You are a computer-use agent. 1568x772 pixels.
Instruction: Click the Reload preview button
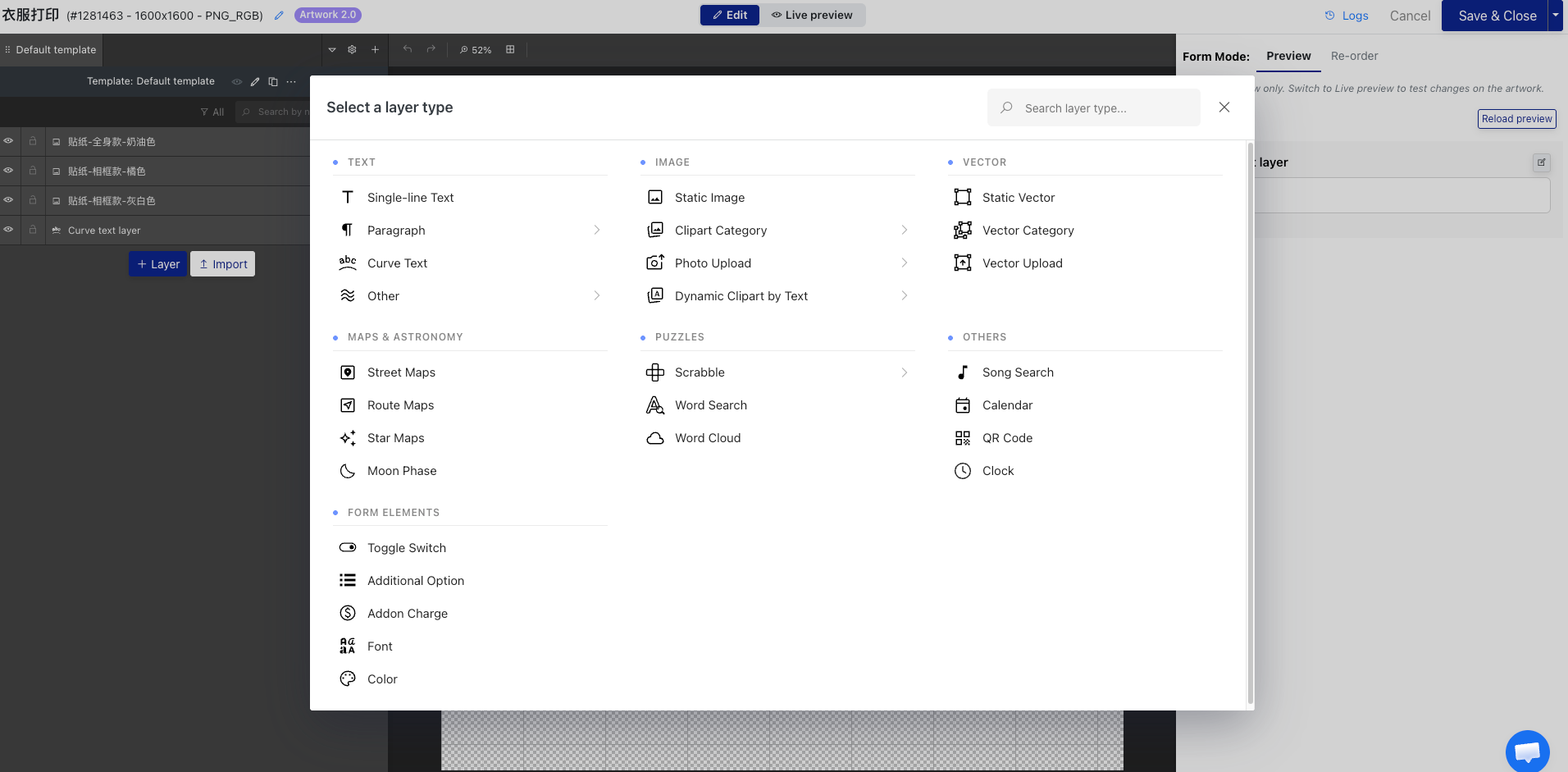[1516, 119]
